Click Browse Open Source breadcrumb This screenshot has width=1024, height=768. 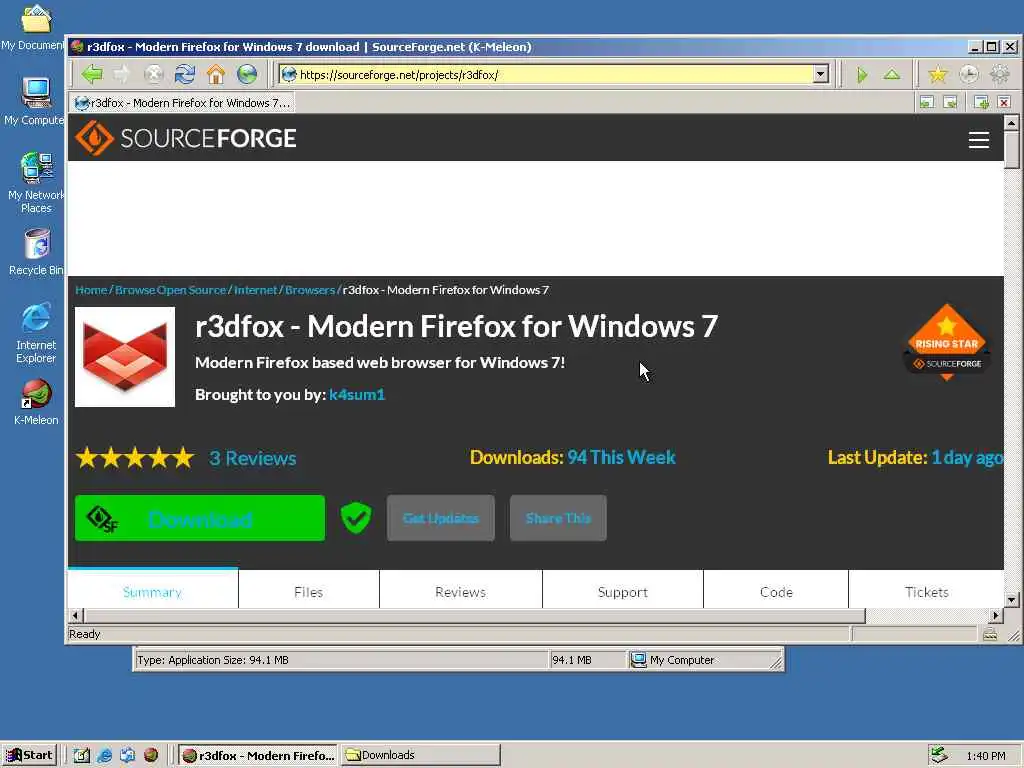click(x=170, y=290)
